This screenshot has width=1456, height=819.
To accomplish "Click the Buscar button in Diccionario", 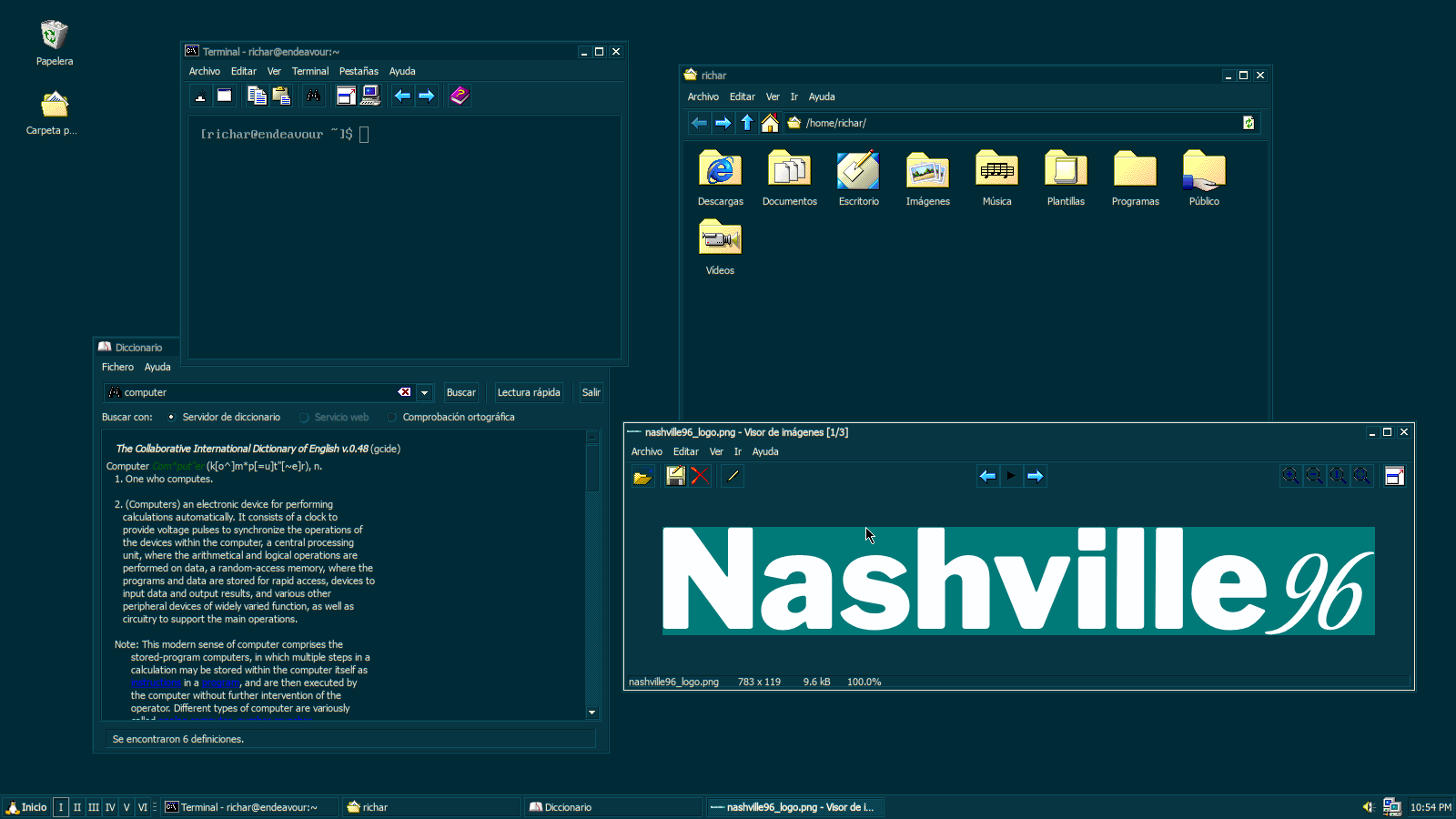I will [461, 392].
